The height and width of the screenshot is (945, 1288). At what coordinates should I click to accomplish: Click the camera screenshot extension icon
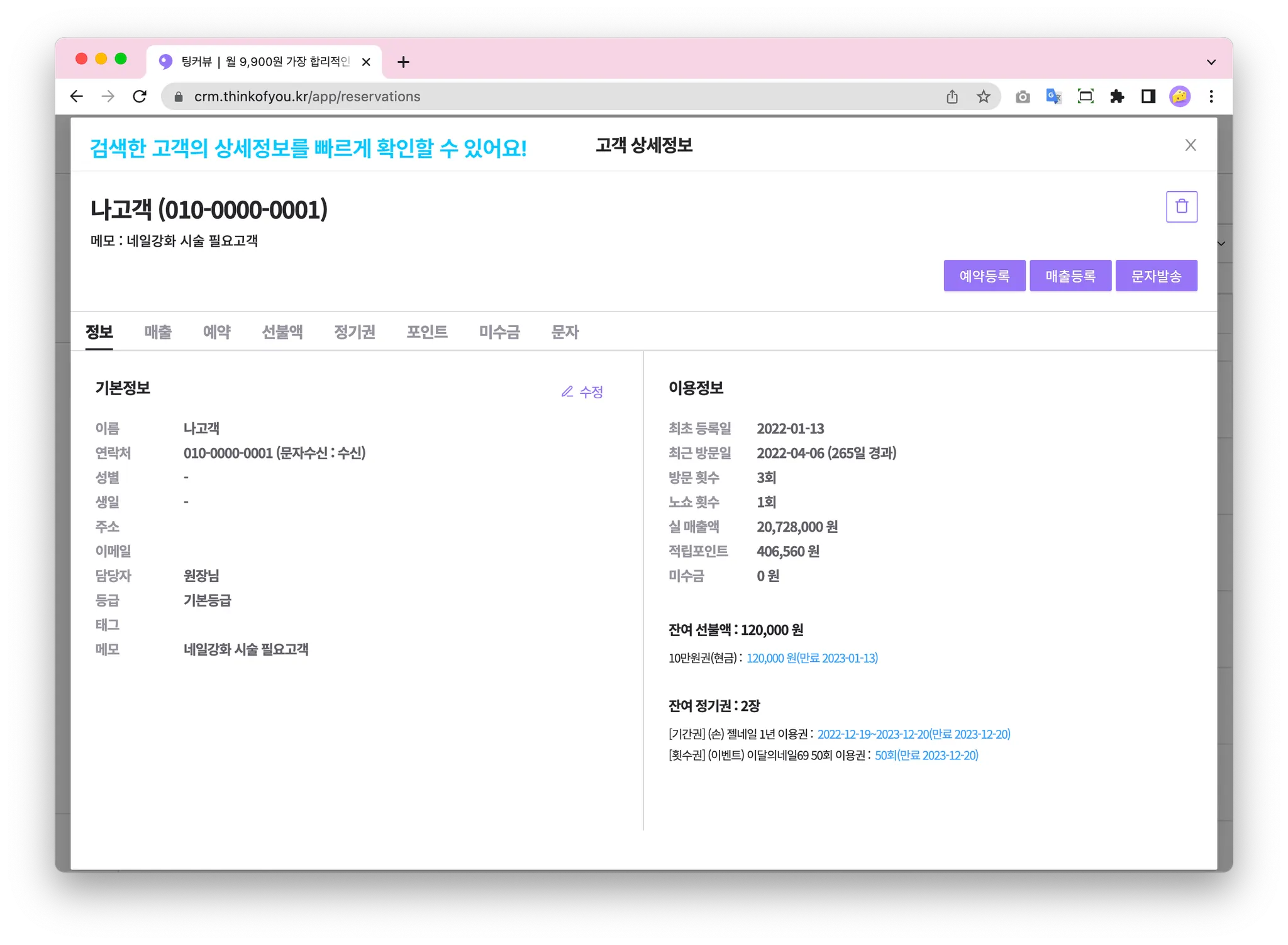1023,96
